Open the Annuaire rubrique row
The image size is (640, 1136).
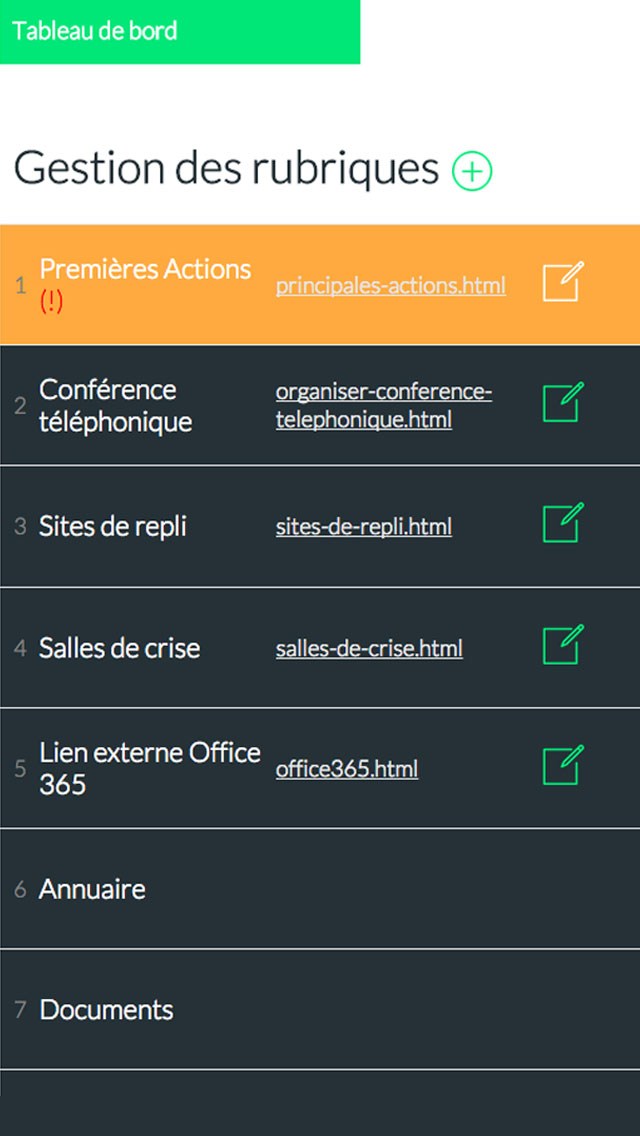click(x=92, y=889)
